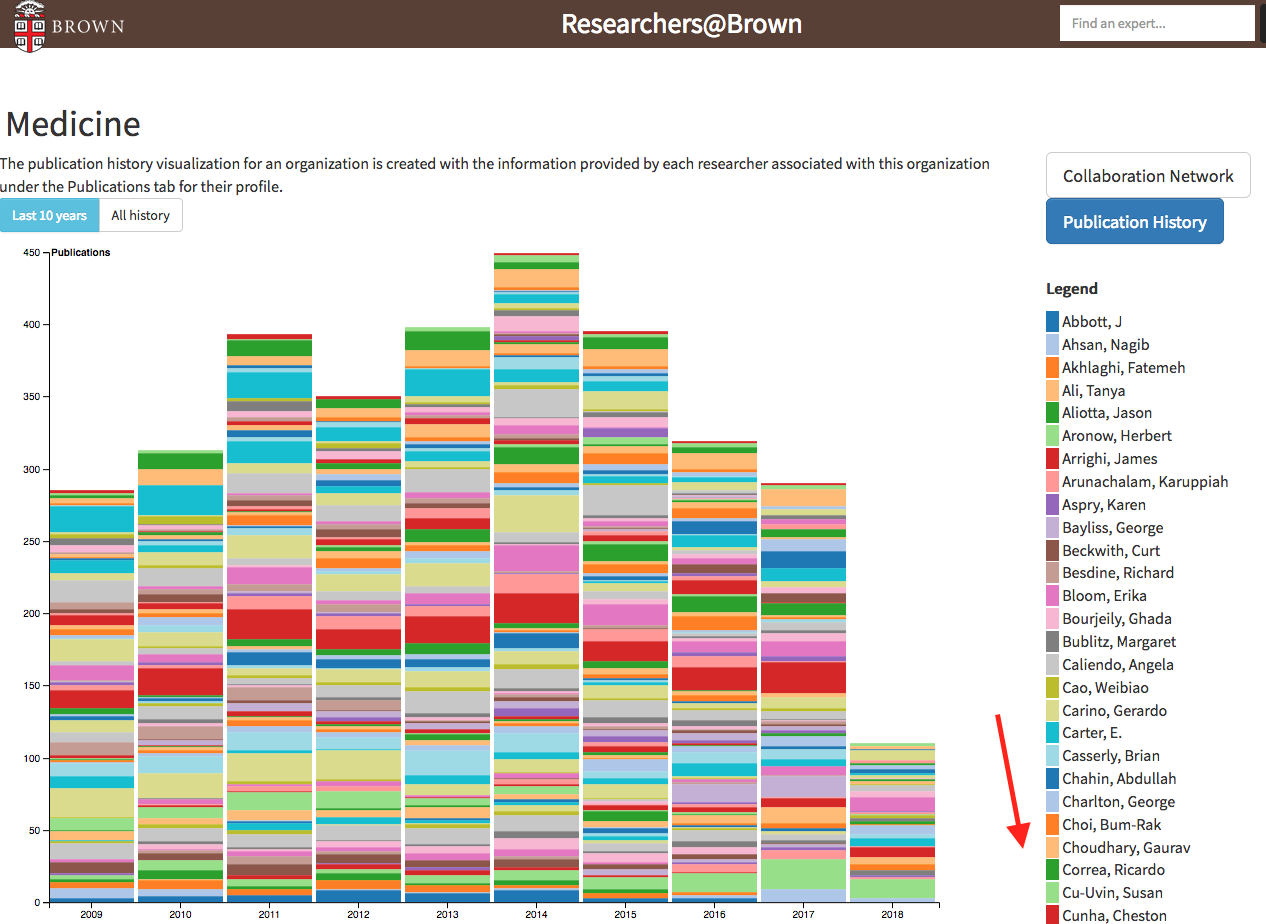Viewport: 1266px width, 924px height.
Task: Switch to All history view
Action: (x=140, y=215)
